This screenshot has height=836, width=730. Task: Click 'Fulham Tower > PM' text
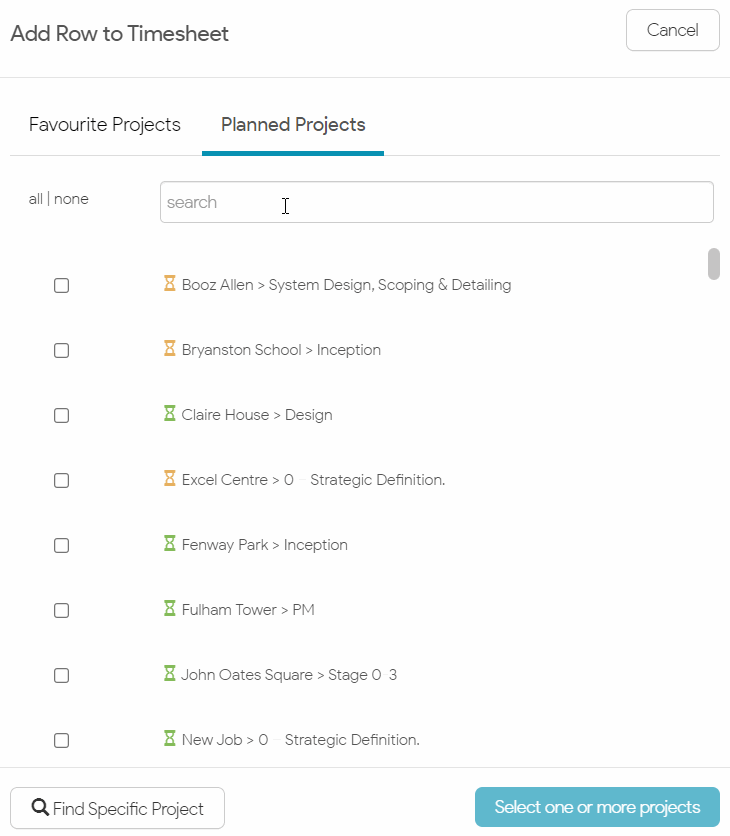pos(248,609)
